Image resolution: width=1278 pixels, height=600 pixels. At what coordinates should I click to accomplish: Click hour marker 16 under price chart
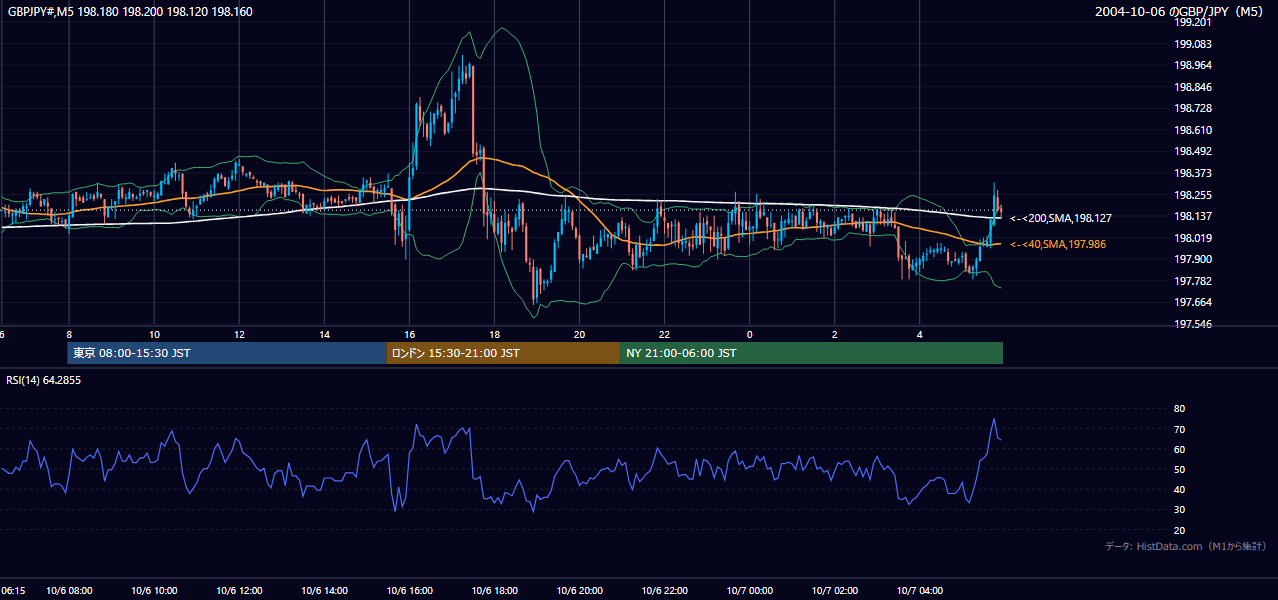[409, 334]
